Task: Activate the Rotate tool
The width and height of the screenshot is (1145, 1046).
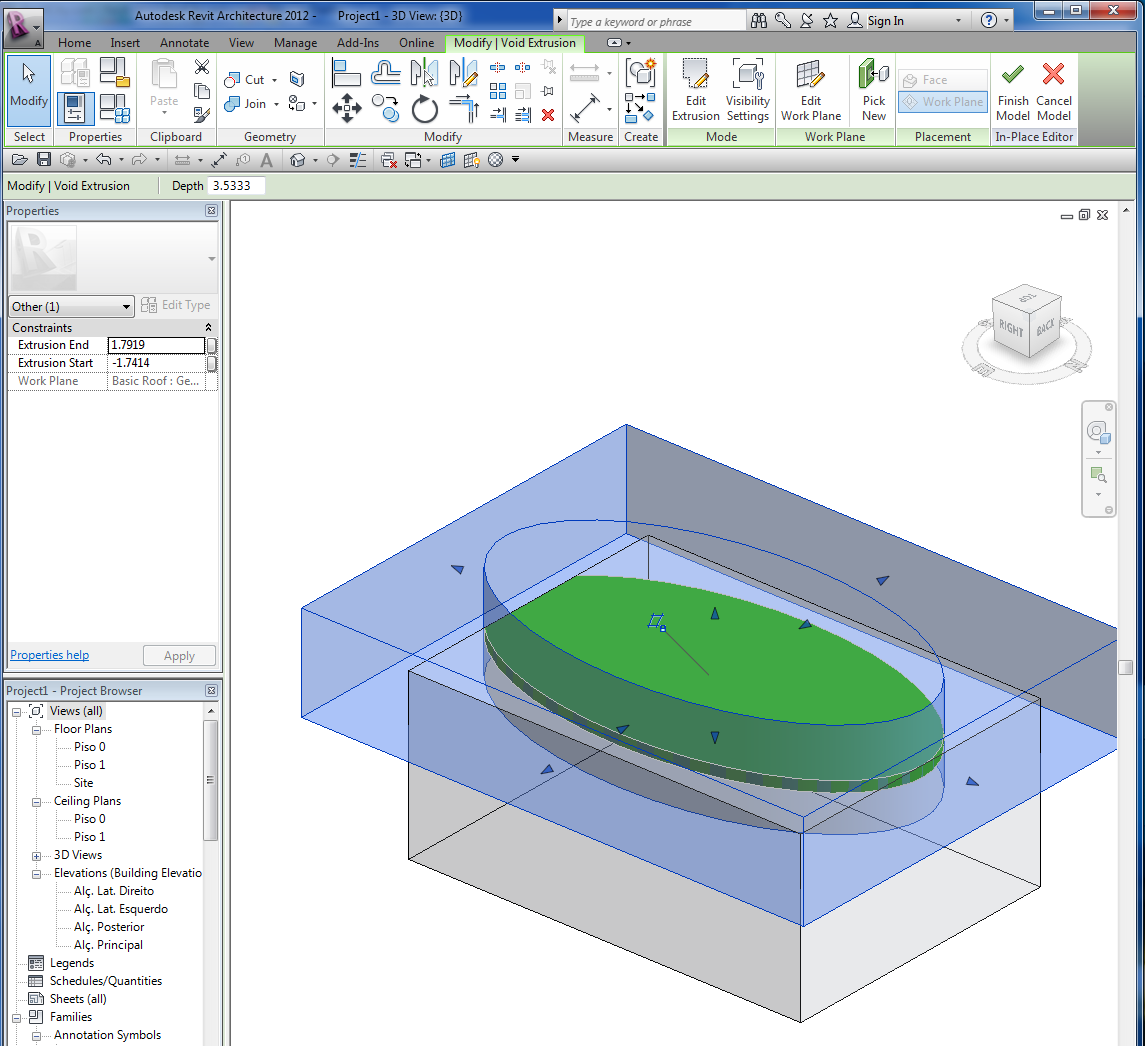Action: tap(425, 109)
